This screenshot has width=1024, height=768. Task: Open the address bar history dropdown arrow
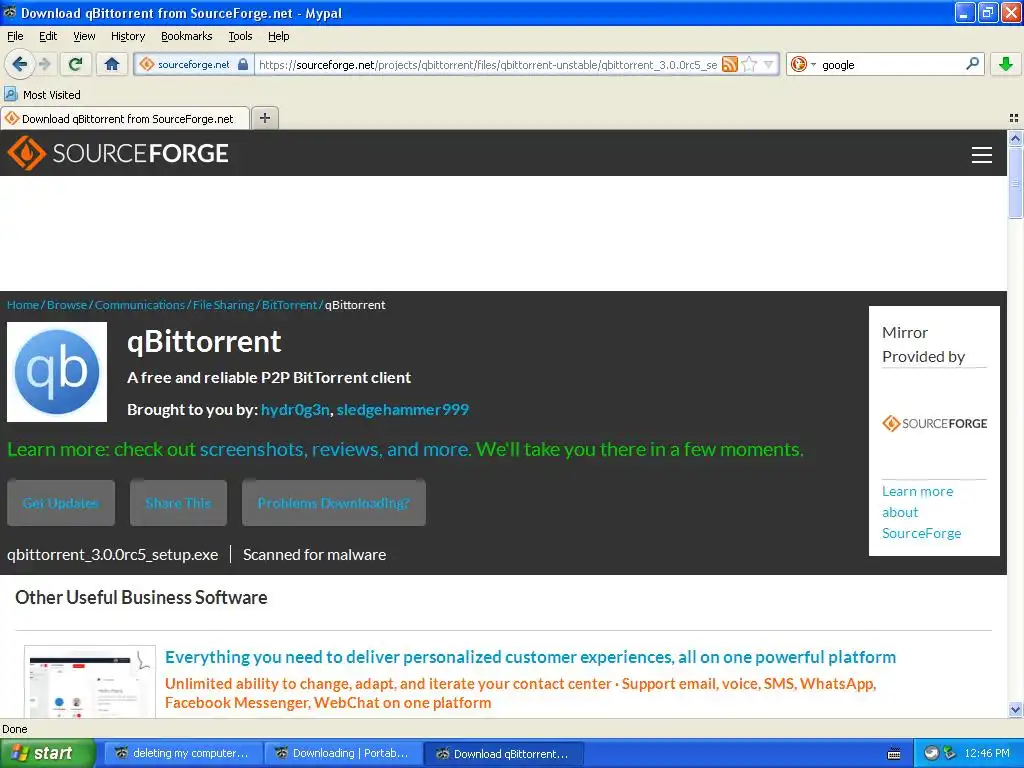click(769, 65)
